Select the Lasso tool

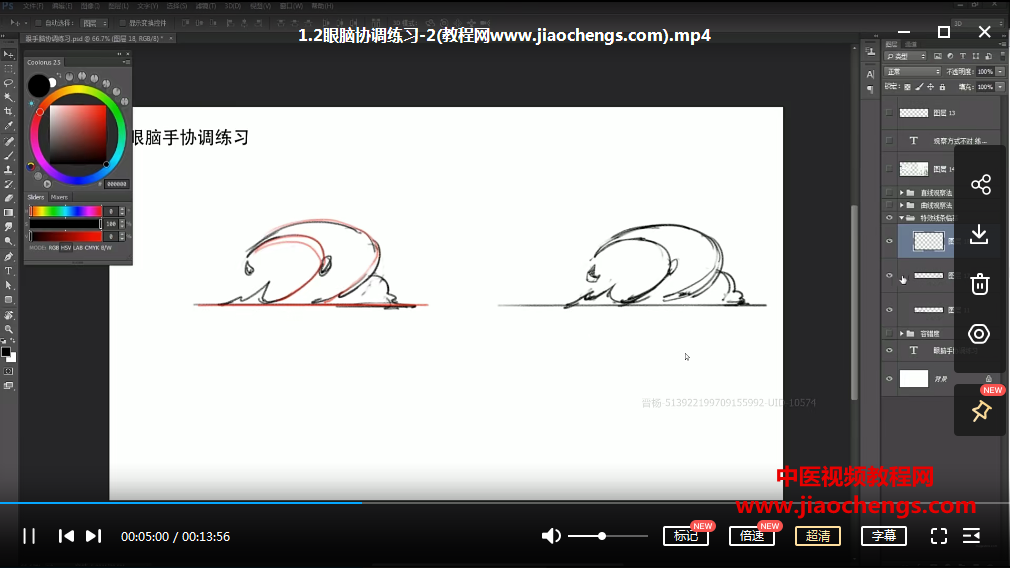pos(8,83)
